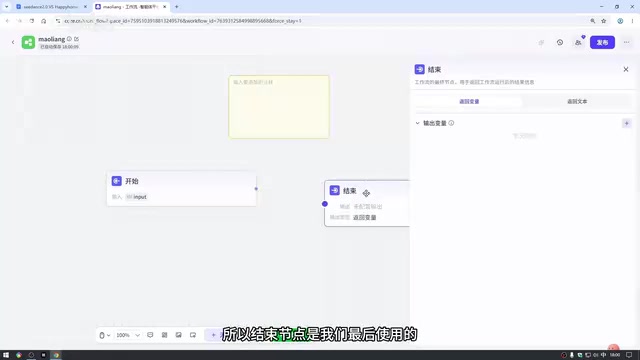Click the duplicate icon in the top toolbar
The width and height of the screenshot is (640, 360).
(541, 42)
